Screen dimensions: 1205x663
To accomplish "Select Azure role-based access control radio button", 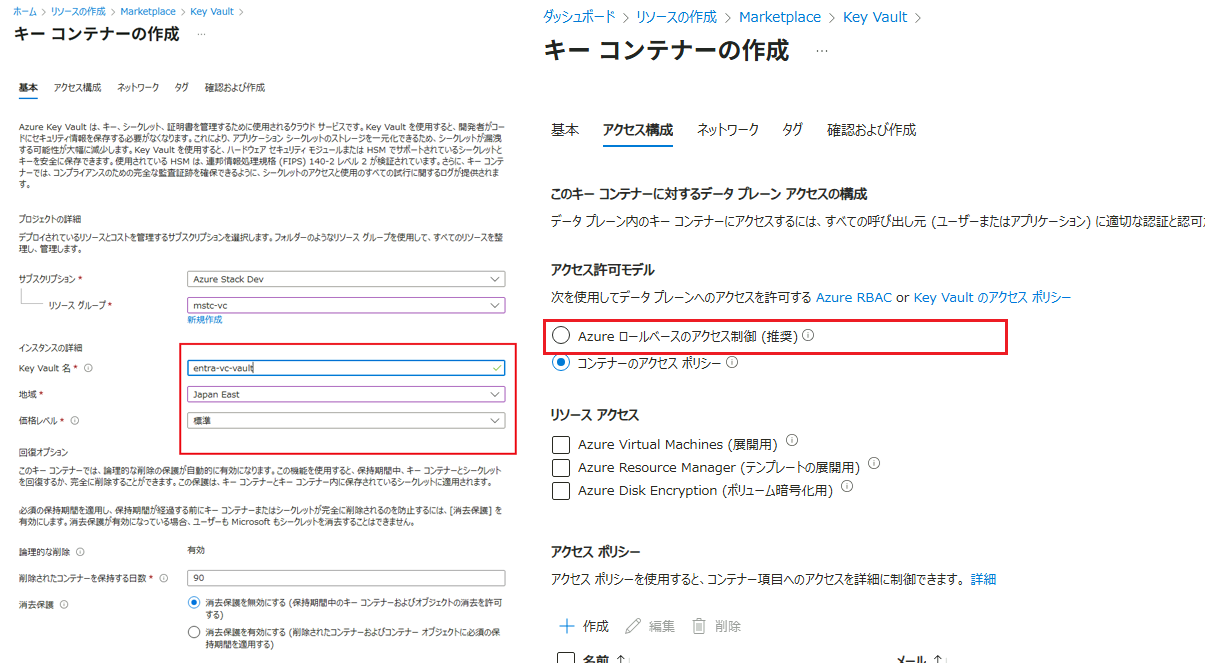I will (x=562, y=337).
